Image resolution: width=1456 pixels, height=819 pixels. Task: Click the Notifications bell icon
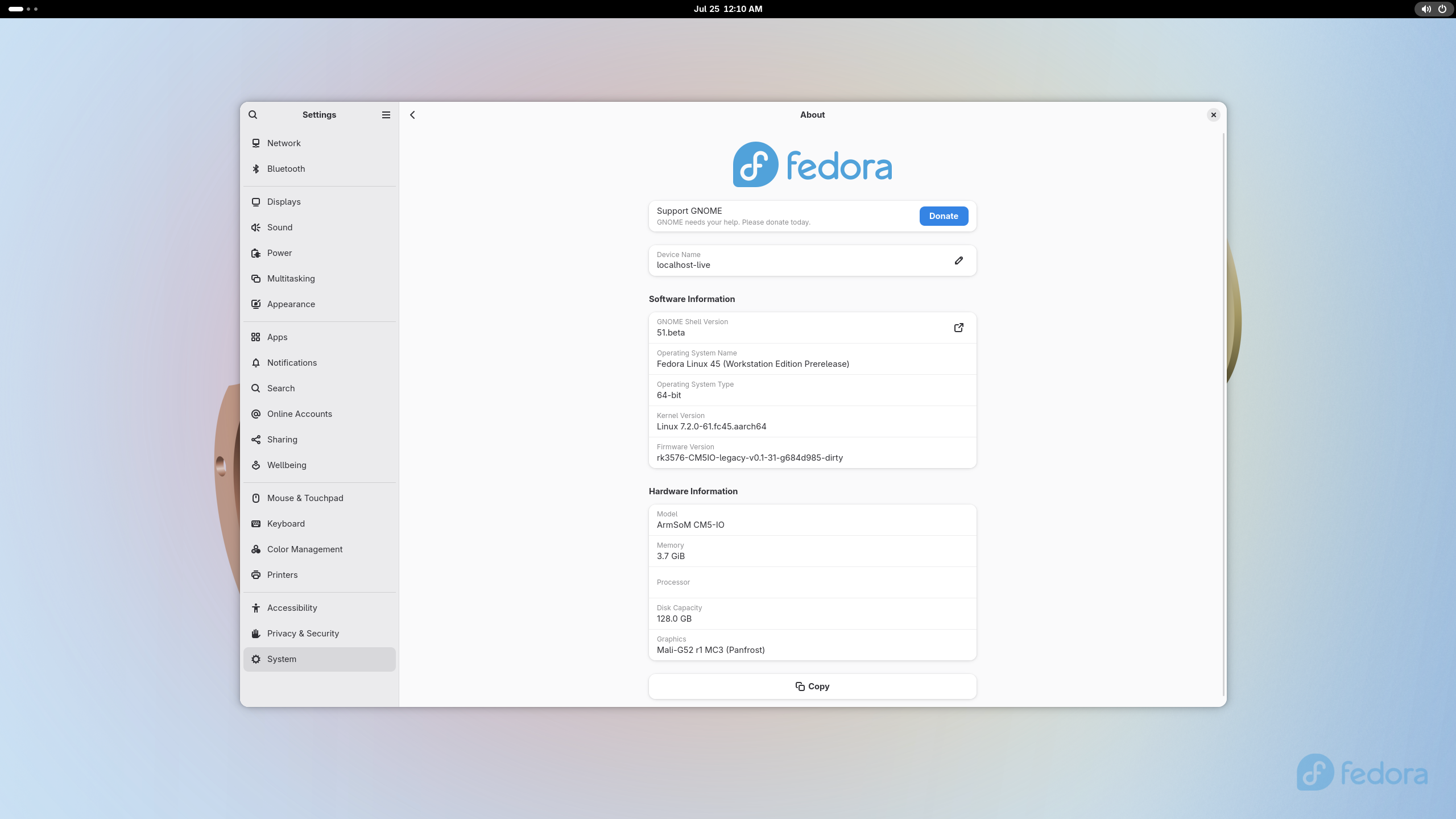click(256, 363)
